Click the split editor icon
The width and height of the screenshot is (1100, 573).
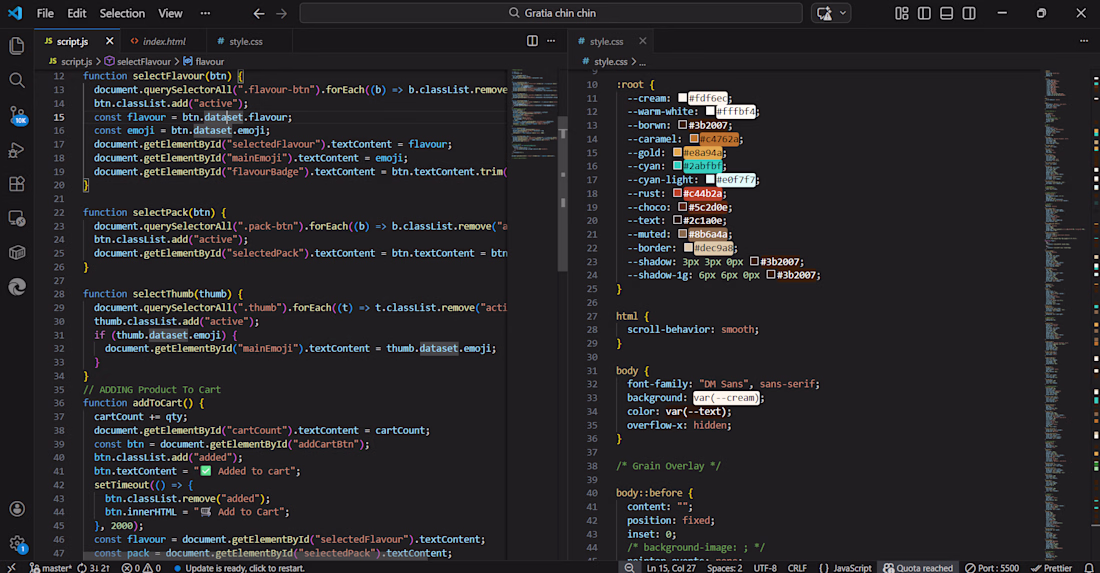pos(532,41)
